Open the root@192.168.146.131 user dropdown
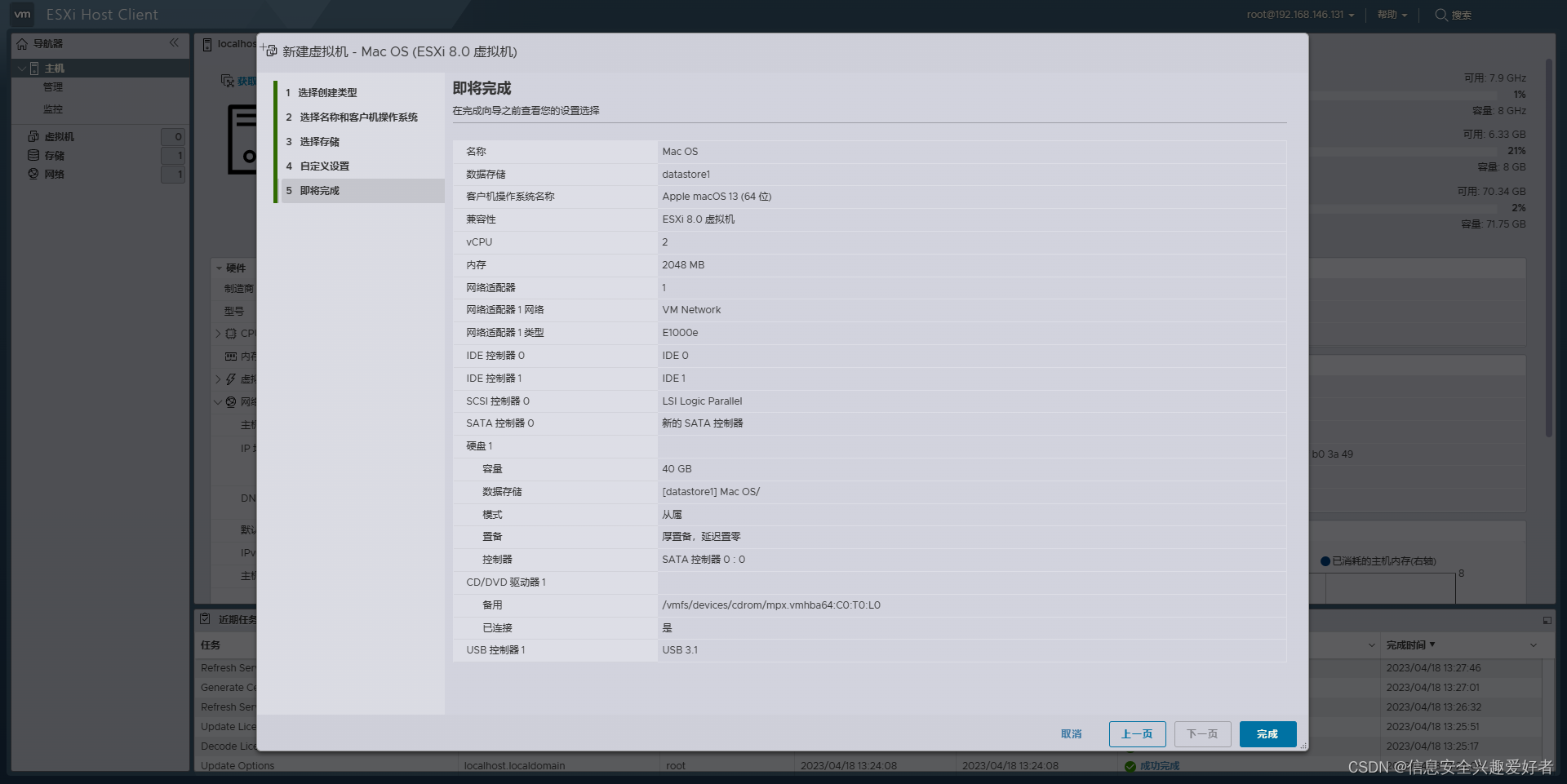Screen dimensions: 1567x784 point(1300,15)
